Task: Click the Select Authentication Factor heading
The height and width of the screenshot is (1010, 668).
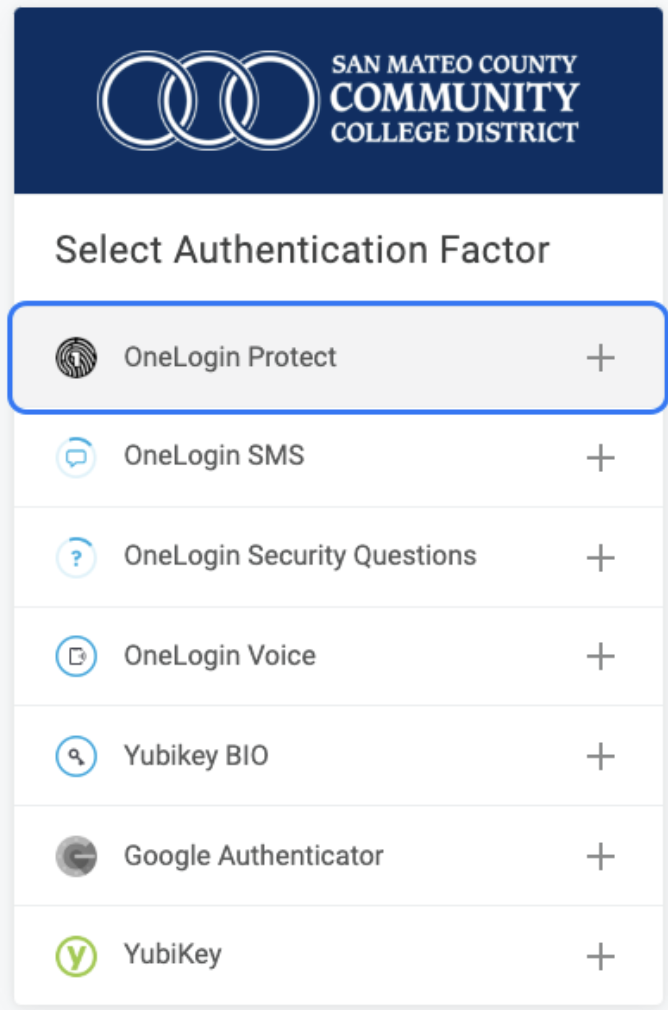Action: [x=302, y=249]
